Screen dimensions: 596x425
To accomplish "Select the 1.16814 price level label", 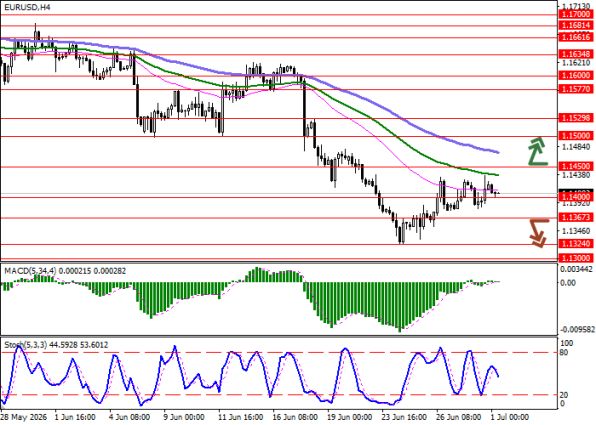I will coord(576,26).
